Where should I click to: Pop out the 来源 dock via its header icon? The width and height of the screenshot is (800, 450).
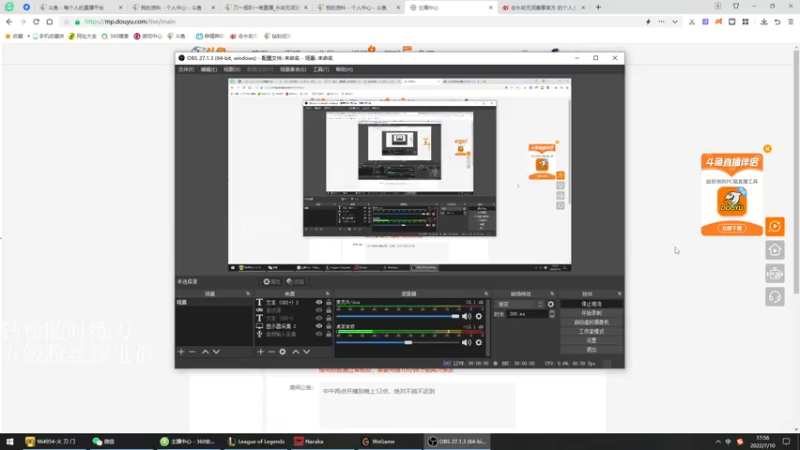328,294
